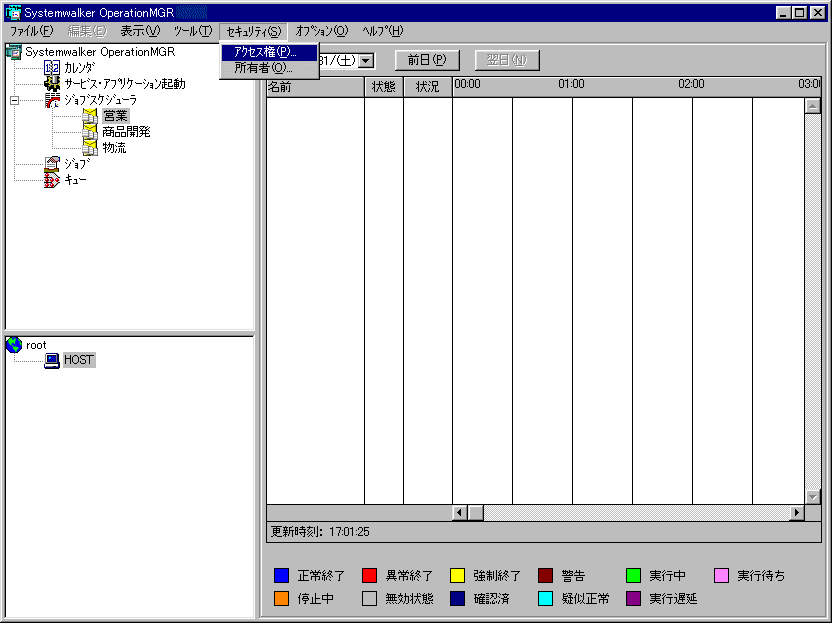The height and width of the screenshot is (623, 832).
Task: Open the オプション(O) menu
Action: (x=322, y=31)
